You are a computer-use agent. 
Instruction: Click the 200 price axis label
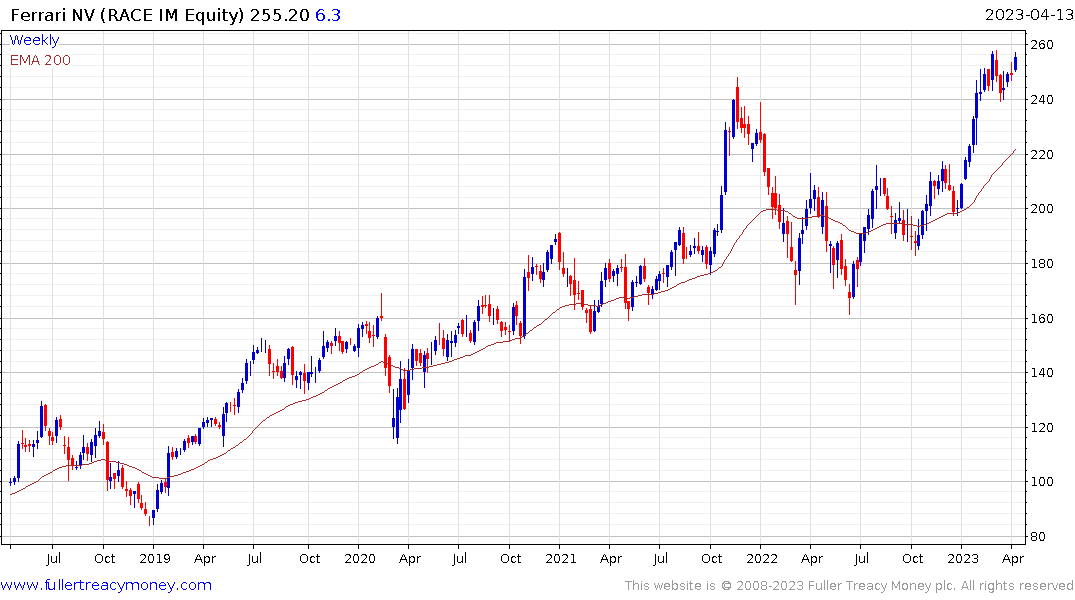(1042, 208)
